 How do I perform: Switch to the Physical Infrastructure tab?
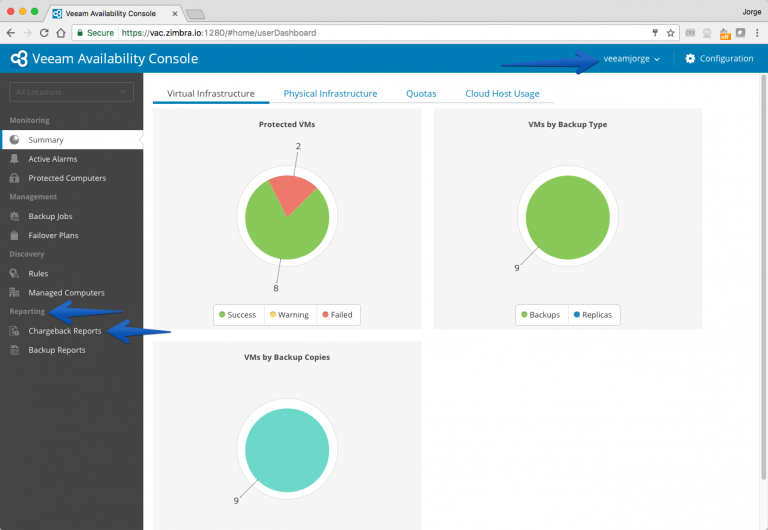[330, 94]
